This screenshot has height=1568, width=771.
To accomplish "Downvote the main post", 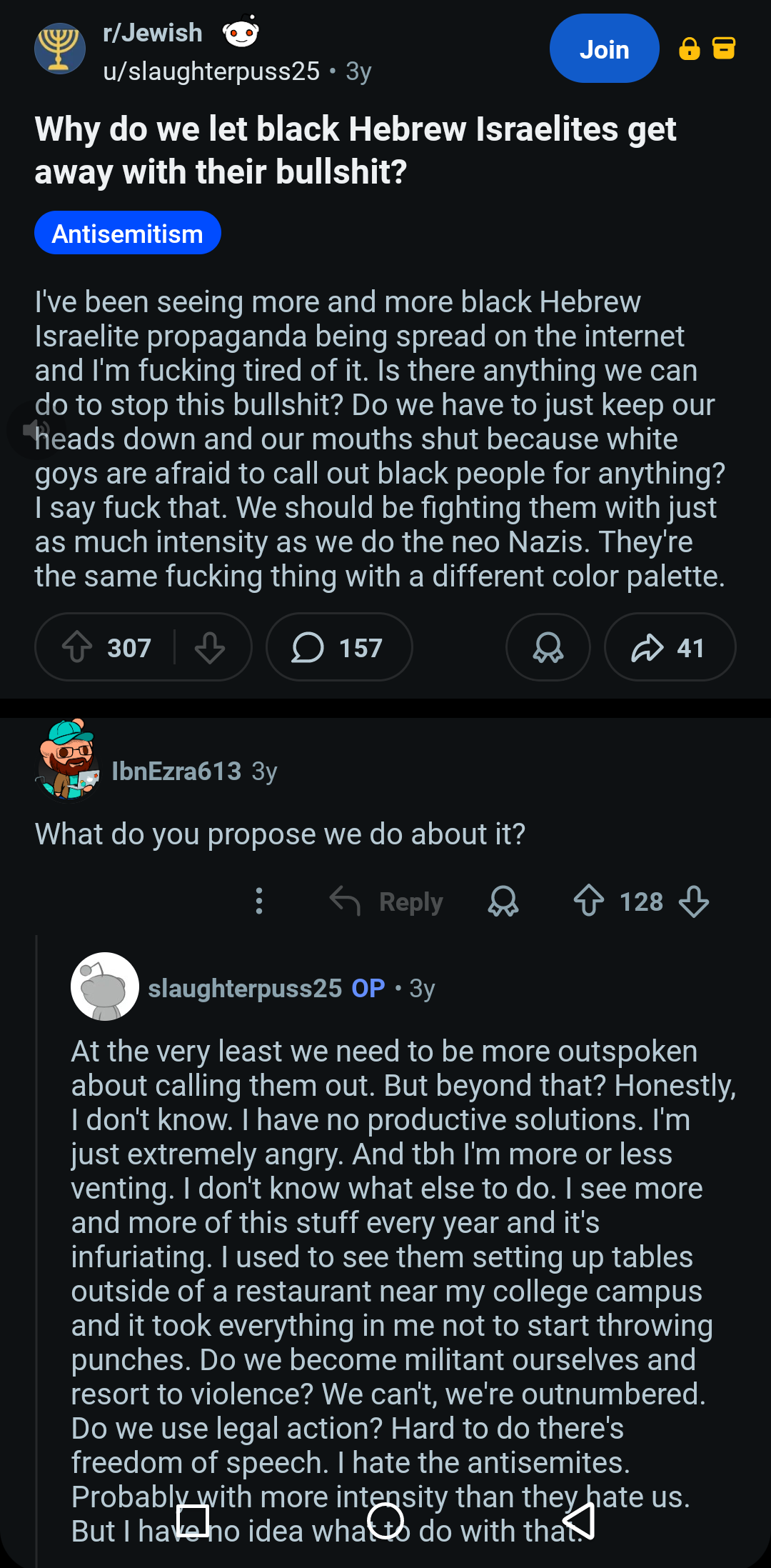I will coord(210,647).
